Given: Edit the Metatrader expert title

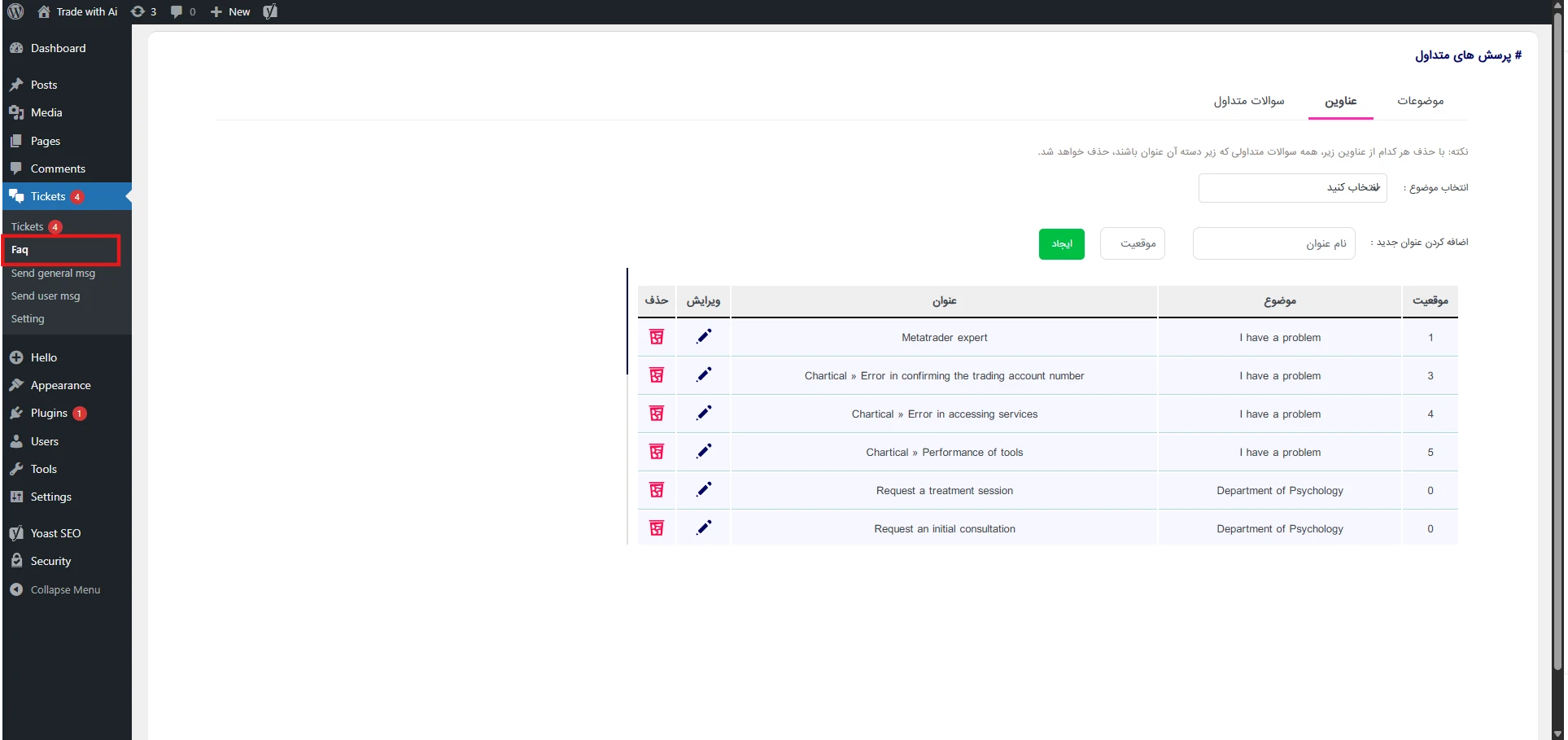Looking at the screenshot, I should (704, 337).
